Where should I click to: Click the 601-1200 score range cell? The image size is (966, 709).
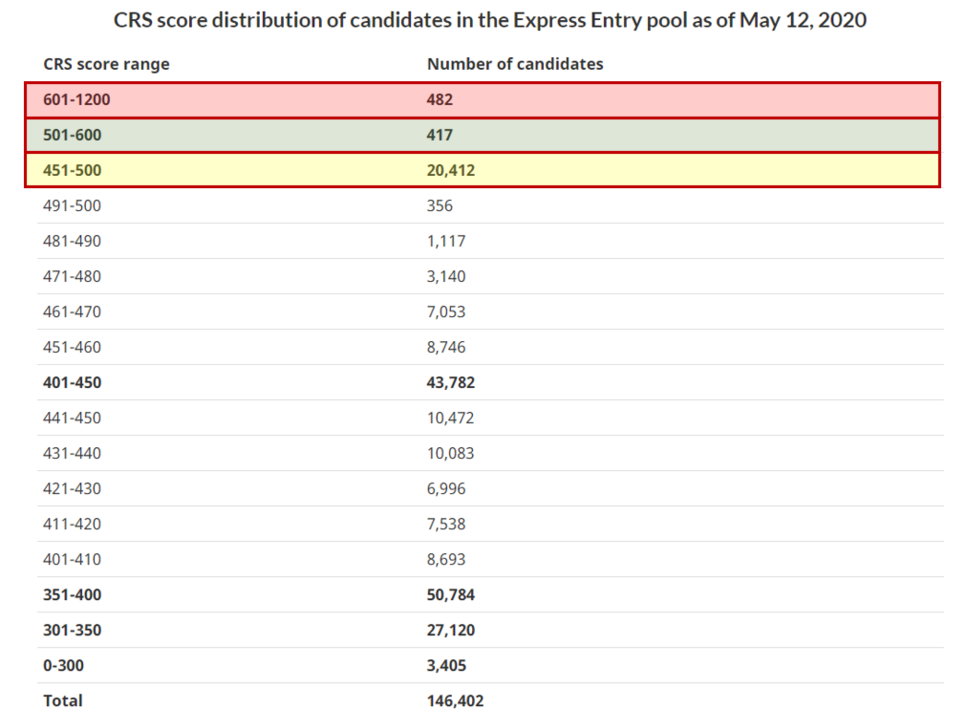pyautogui.click(x=76, y=99)
